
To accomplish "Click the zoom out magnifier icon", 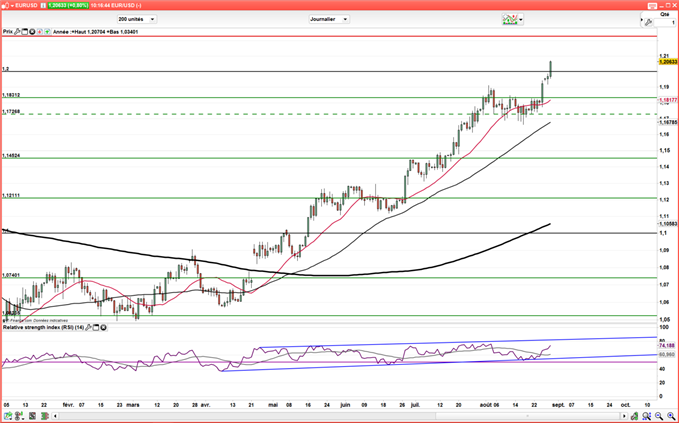I will (659, 416).
